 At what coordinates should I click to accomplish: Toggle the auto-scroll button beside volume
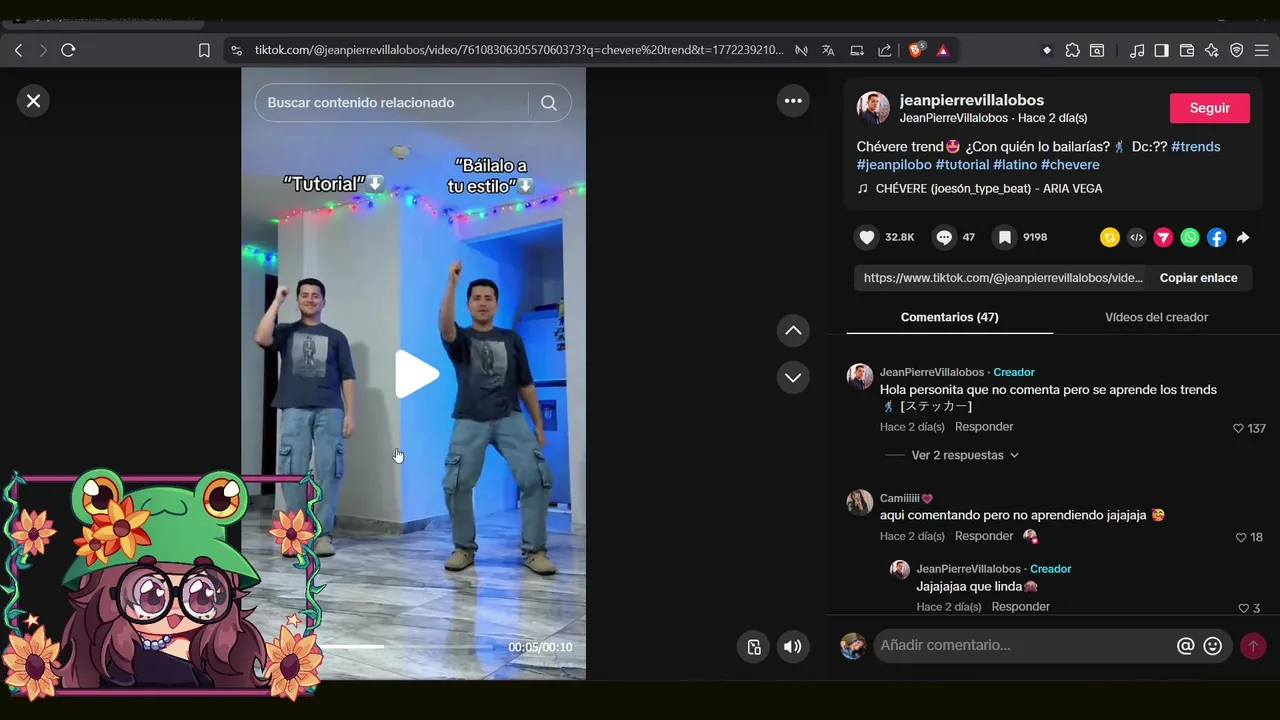point(755,647)
